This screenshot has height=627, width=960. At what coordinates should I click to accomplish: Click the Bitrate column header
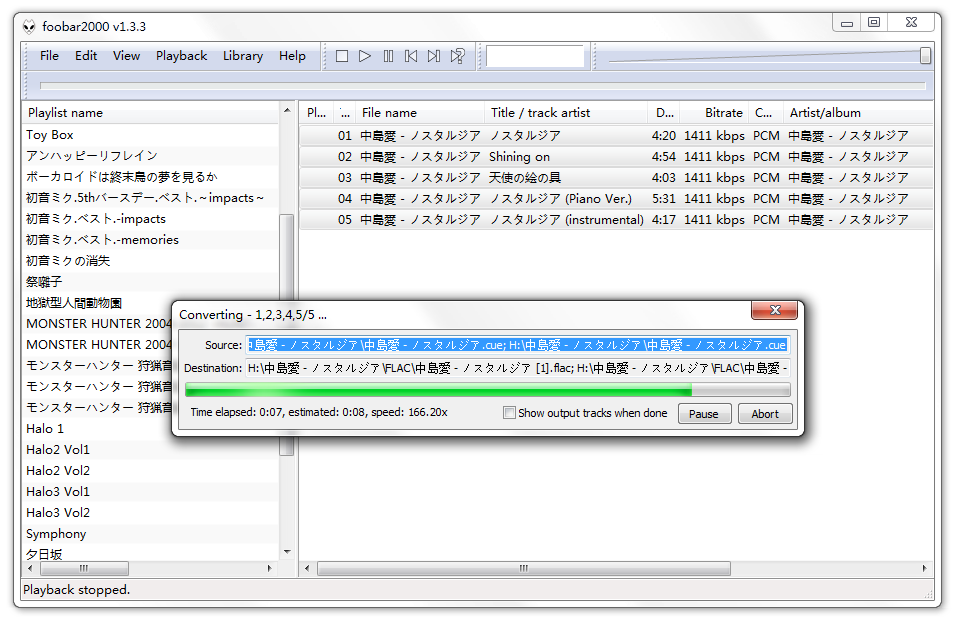pyautogui.click(x=715, y=113)
